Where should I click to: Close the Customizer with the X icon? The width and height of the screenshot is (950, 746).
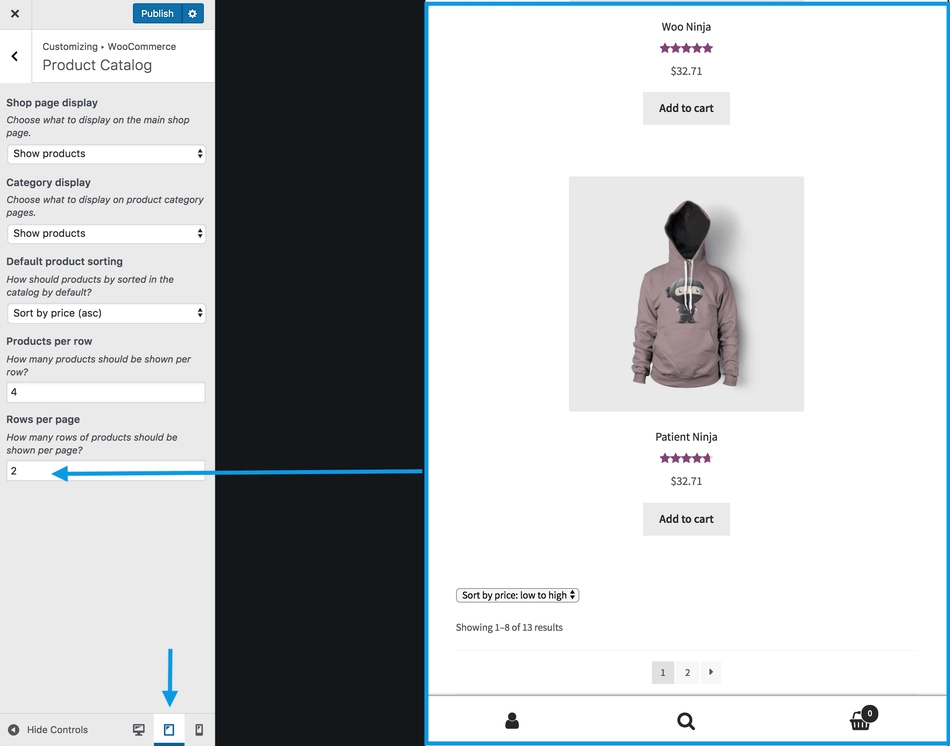(15, 13)
